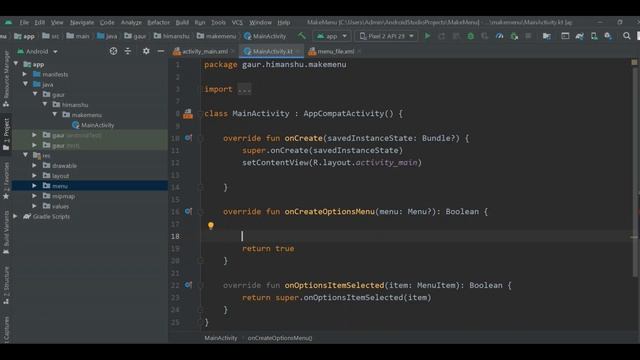This screenshot has width=640, height=360.
Task: Click the lightbulb quick-fix icon
Action: point(211,225)
